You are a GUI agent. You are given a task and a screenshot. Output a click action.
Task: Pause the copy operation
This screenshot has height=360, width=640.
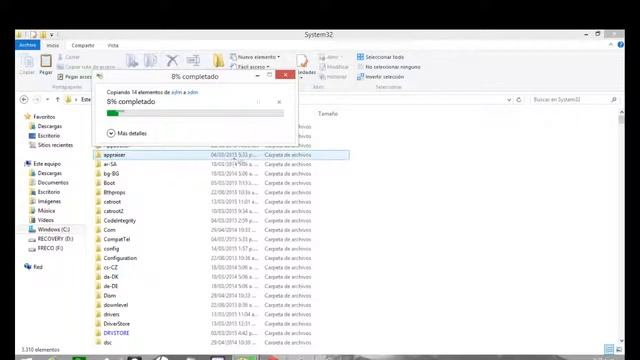pos(259,102)
